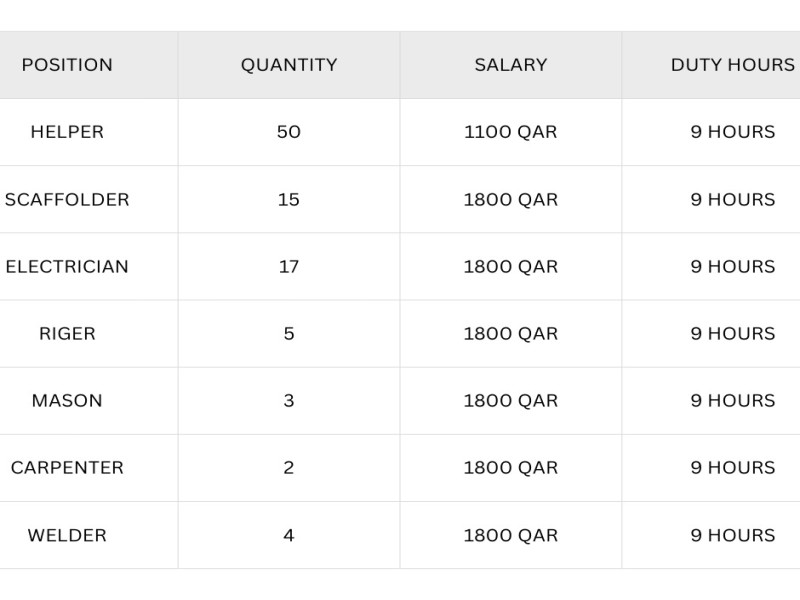Select the SALARY column header
Screen dimensions: 800x600
point(511,65)
